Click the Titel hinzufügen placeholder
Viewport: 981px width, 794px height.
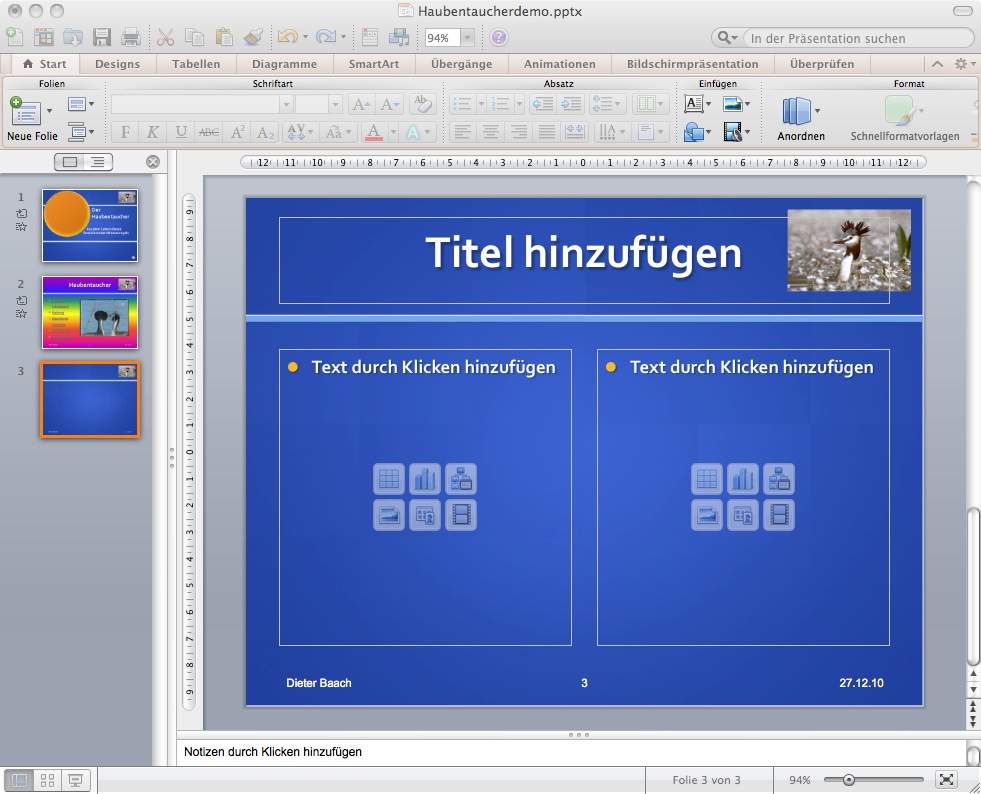583,254
